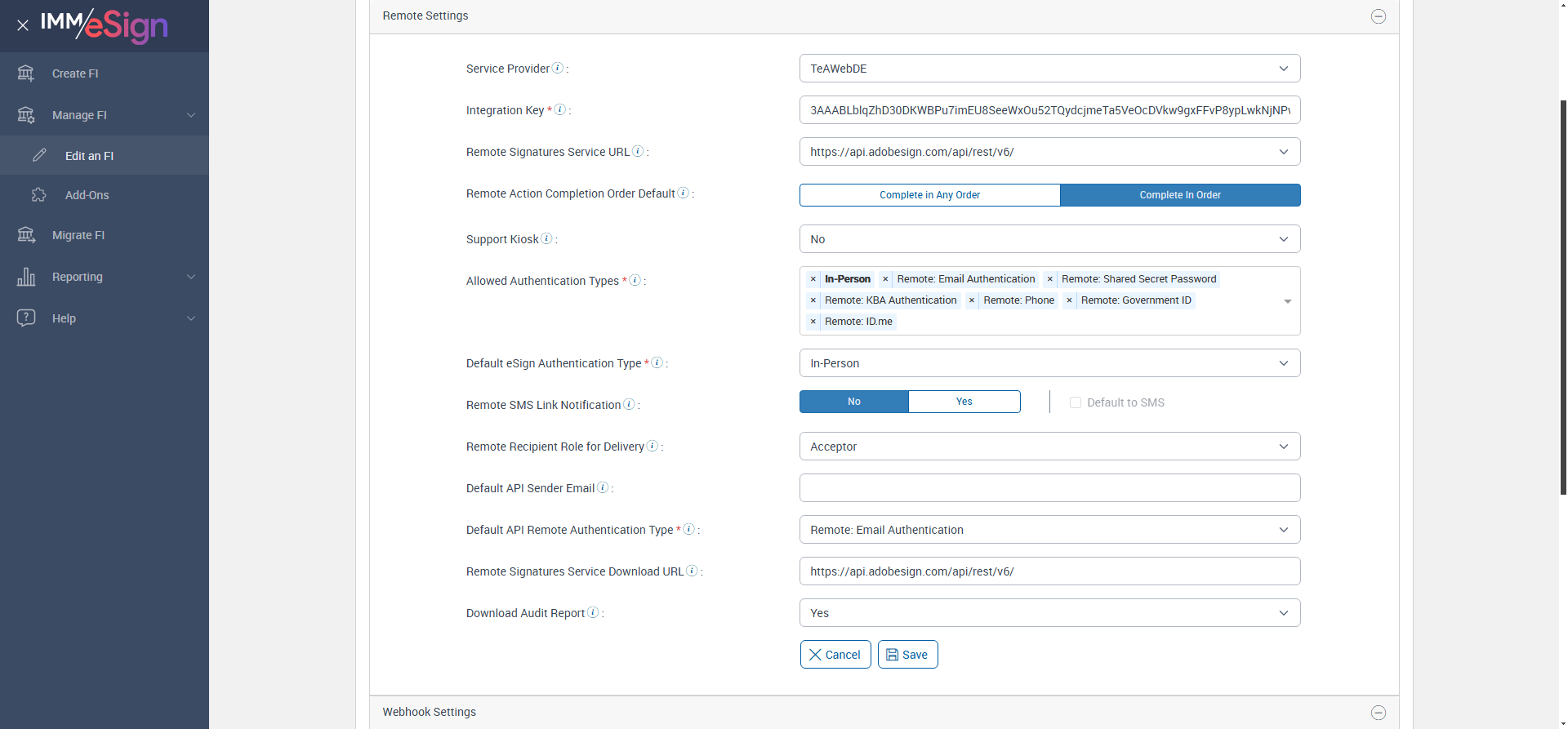The width and height of the screenshot is (1568, 729).
Task: Open the Support Kiosk dropdown
Action: [1049, 239]
